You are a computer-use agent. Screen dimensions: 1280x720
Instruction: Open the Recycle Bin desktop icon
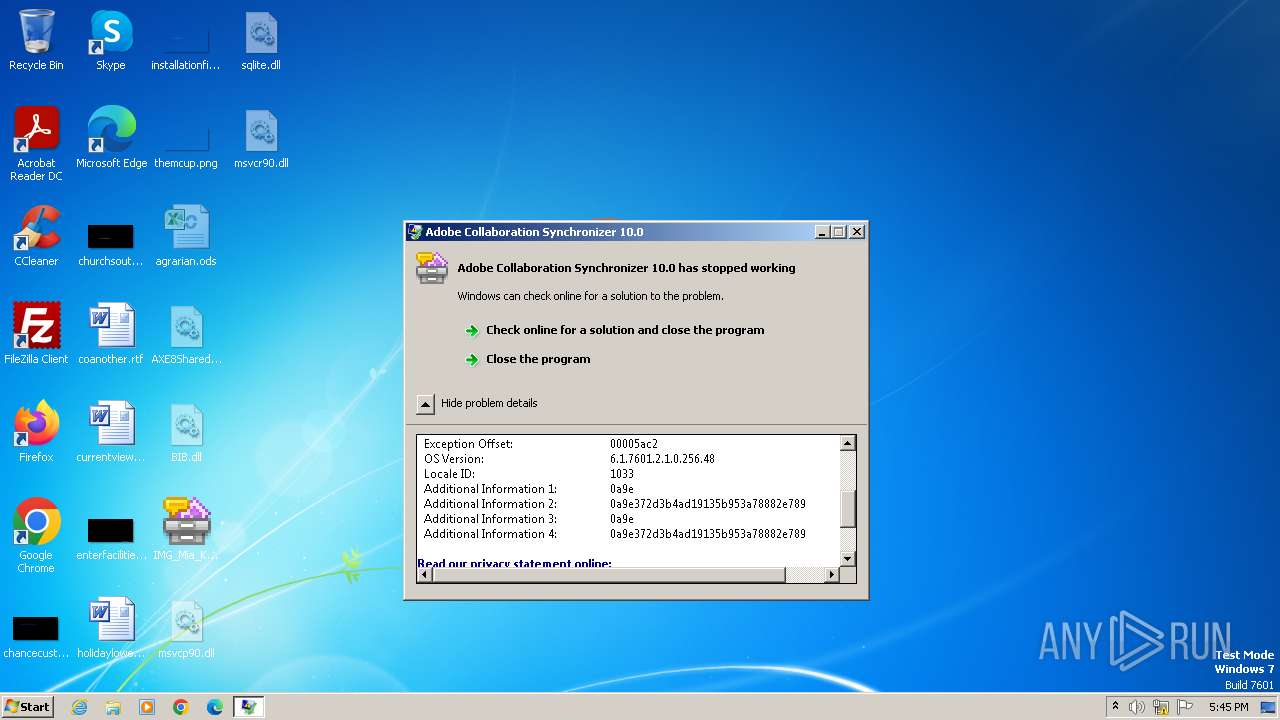(x=36, y=40)
